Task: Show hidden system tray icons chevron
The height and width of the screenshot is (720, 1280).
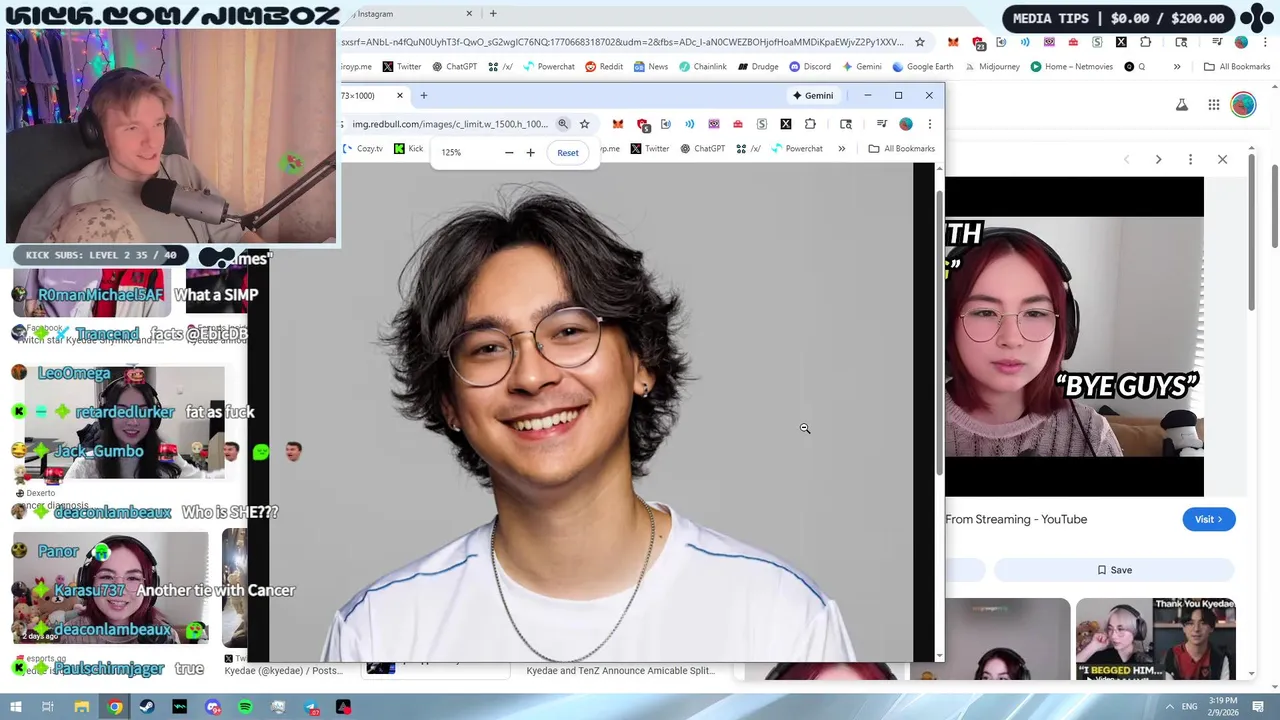Action: [1169, 706]
